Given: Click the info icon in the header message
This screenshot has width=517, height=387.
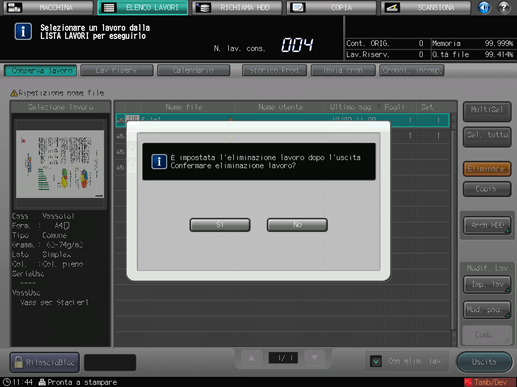Looking at the screenshot, I should coord(23,32).
